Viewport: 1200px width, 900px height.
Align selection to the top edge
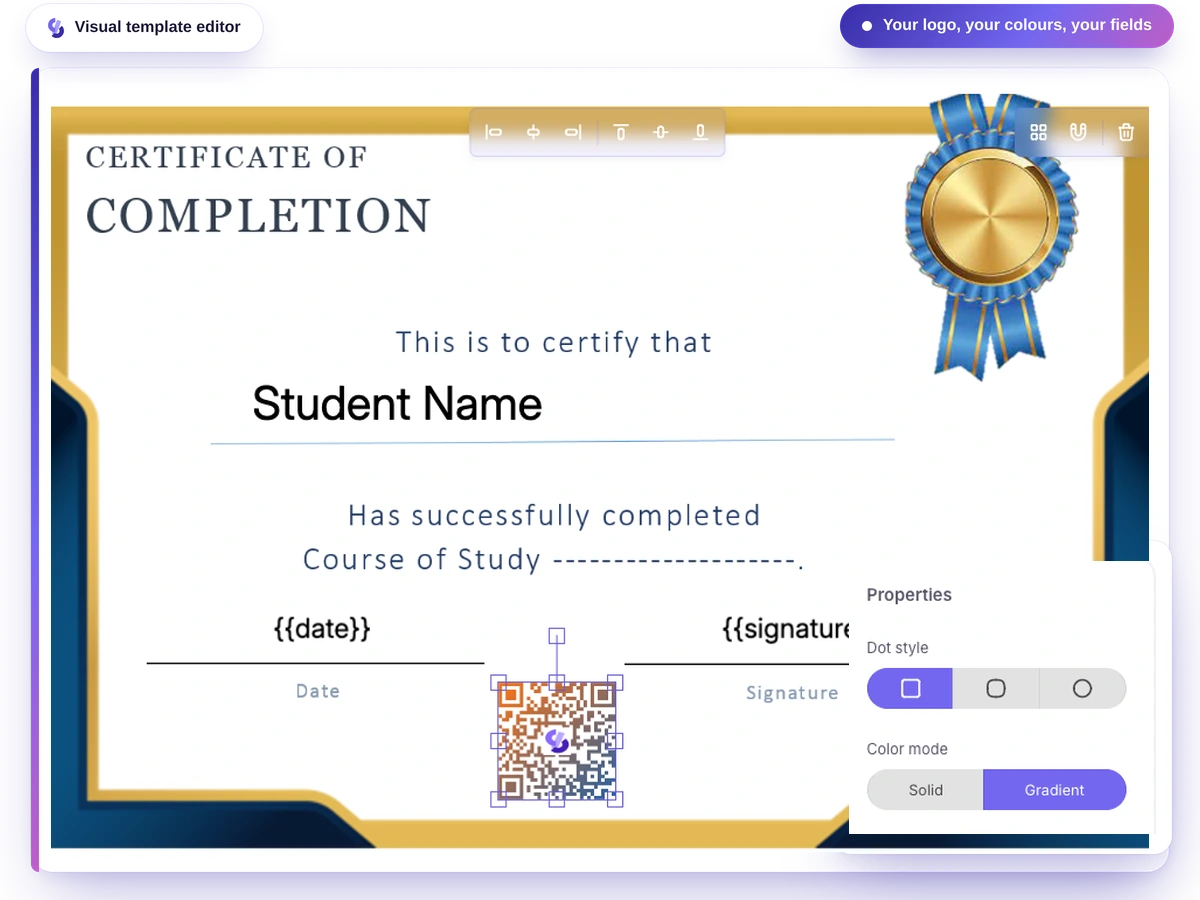tap(621, 132)
